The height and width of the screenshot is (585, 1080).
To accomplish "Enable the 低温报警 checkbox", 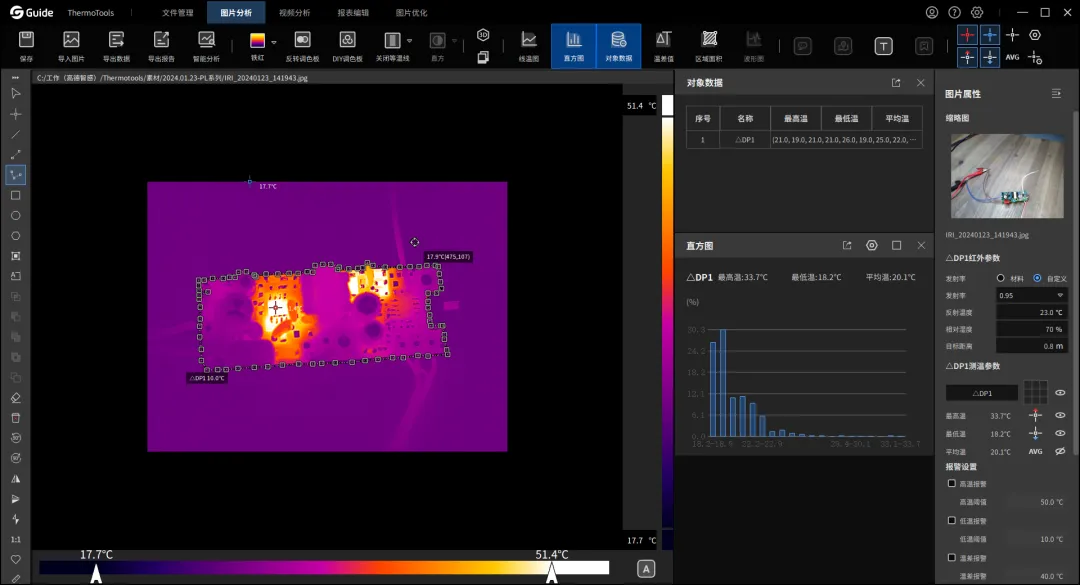I will point(952,521).
